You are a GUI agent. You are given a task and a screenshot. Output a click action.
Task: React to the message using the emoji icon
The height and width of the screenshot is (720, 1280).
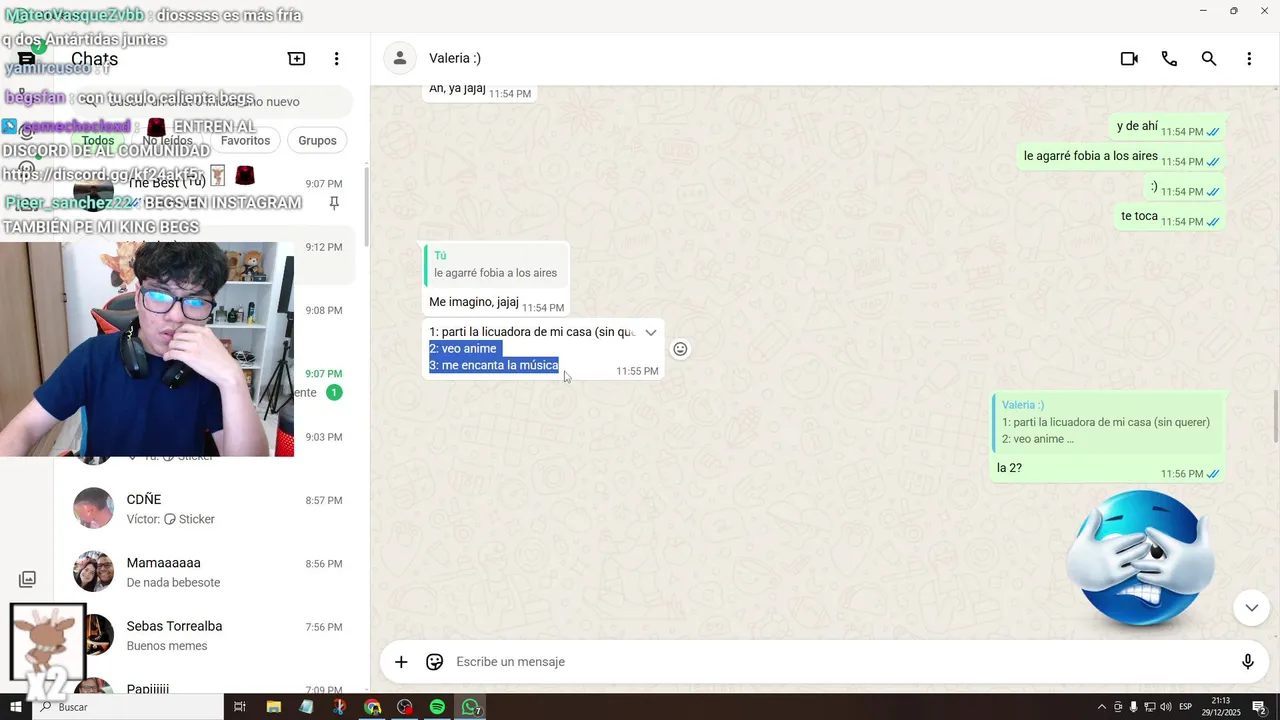coord(680,349)
